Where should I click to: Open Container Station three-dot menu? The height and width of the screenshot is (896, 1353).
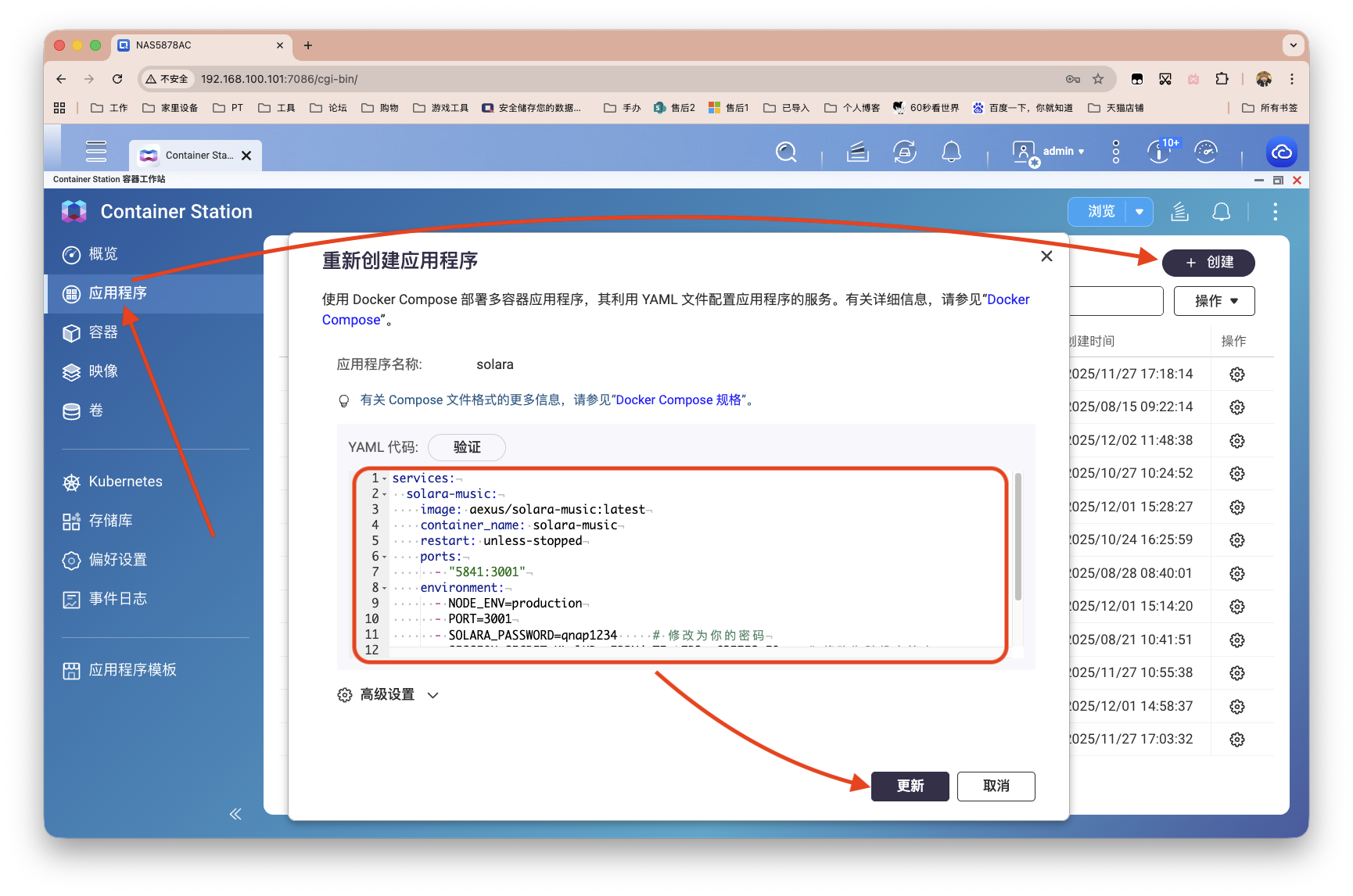click(x=1275, y=212)
